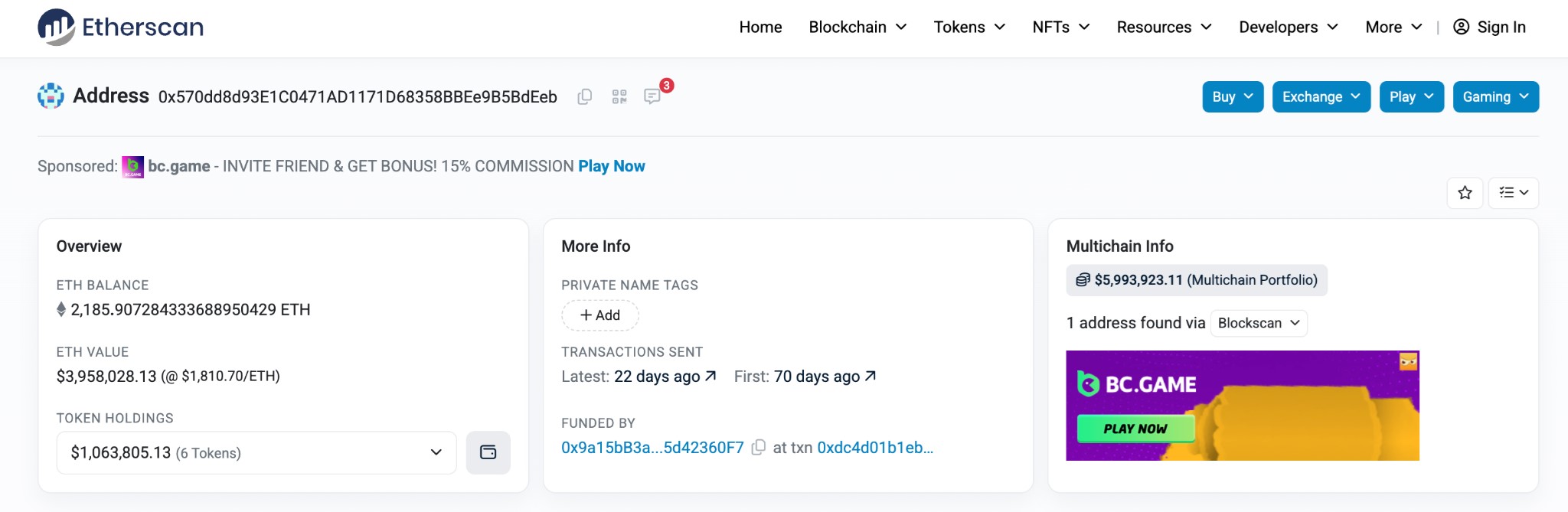Open the list options dropdown
1568x512 pixels.
point(1514,193)
